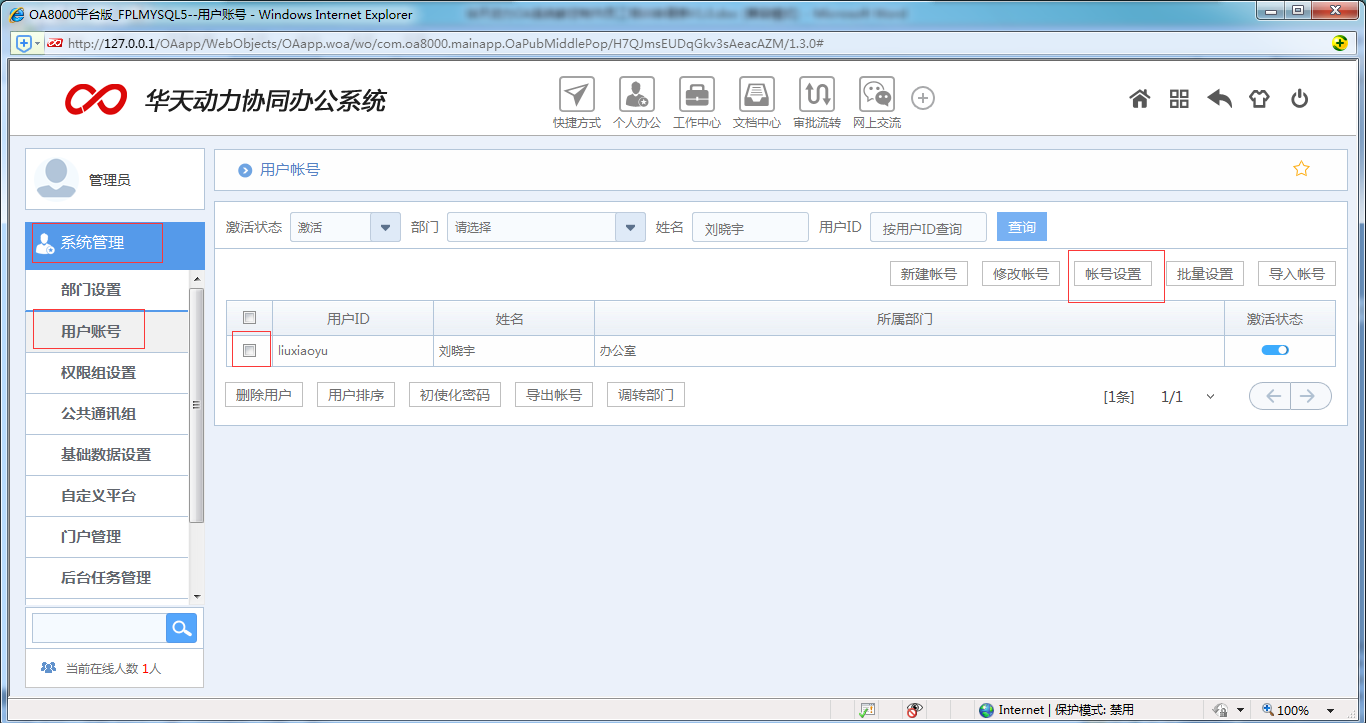Click the plus icon to add modules
1366x723 pixels.
(x=922, y=98)
